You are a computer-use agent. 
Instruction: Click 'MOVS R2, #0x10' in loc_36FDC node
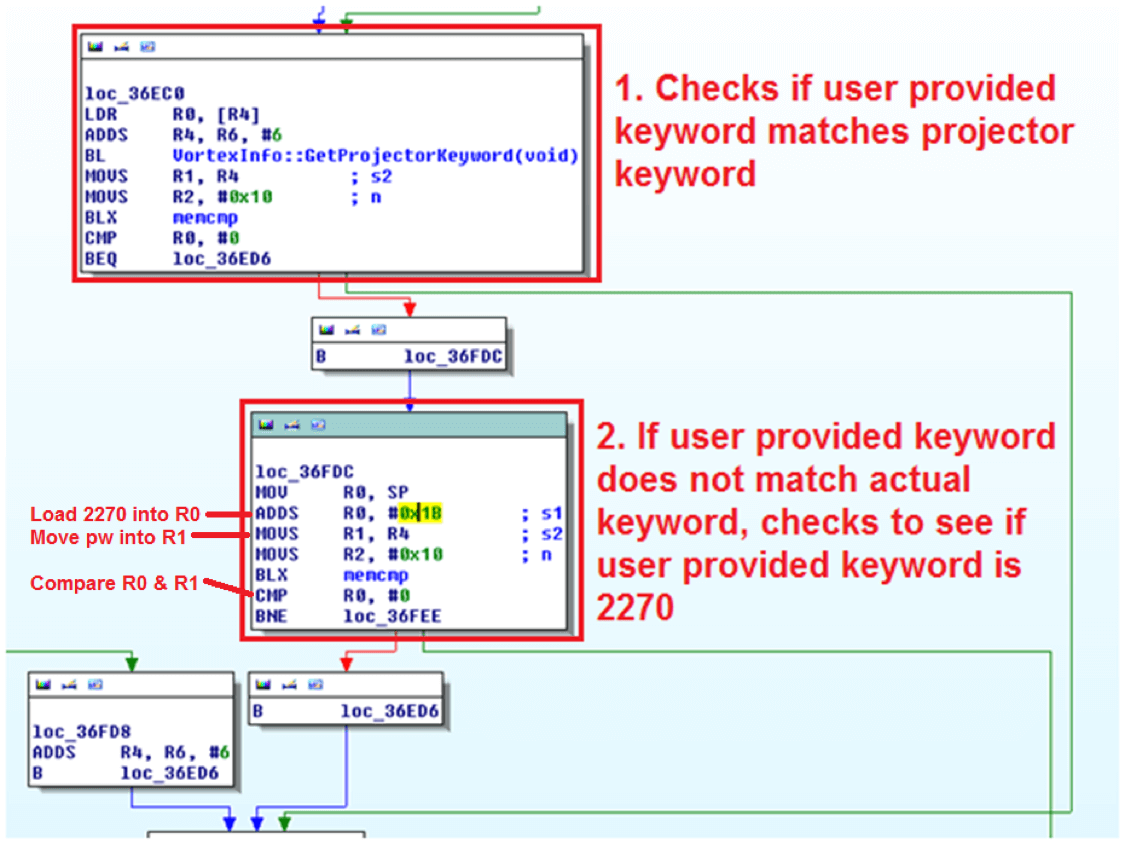(x=349, y=555)
